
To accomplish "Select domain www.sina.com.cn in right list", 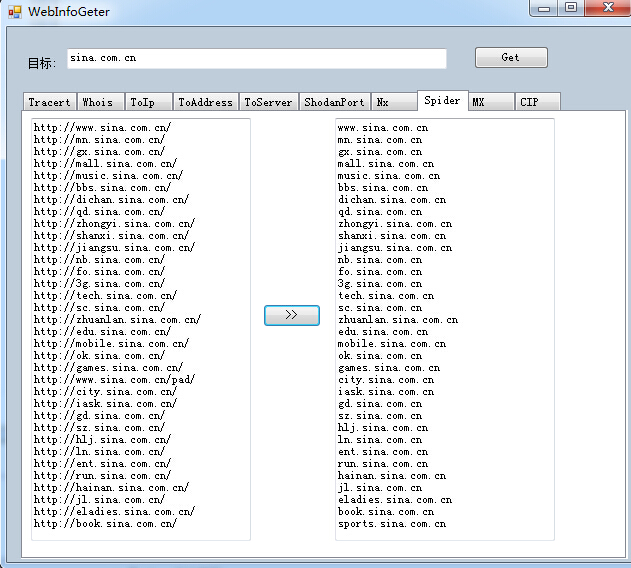I will pos(383,128).
